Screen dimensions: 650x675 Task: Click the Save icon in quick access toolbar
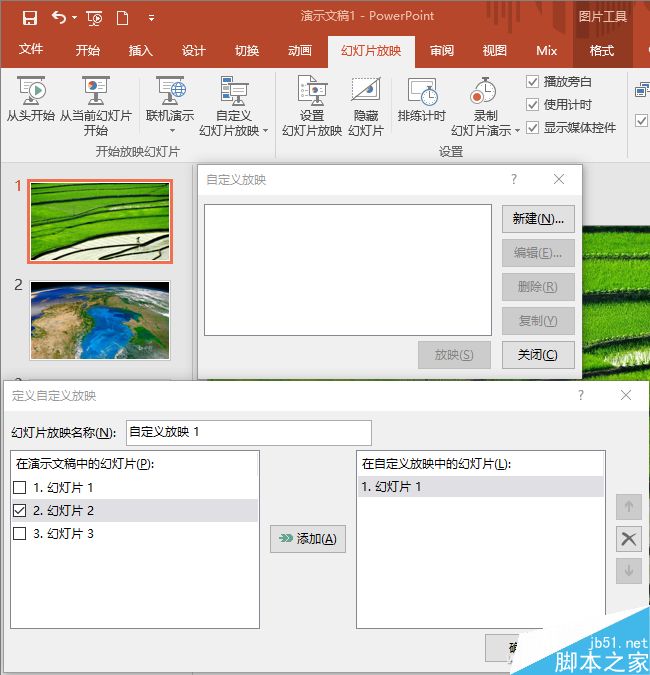click(x=30, y=18)
